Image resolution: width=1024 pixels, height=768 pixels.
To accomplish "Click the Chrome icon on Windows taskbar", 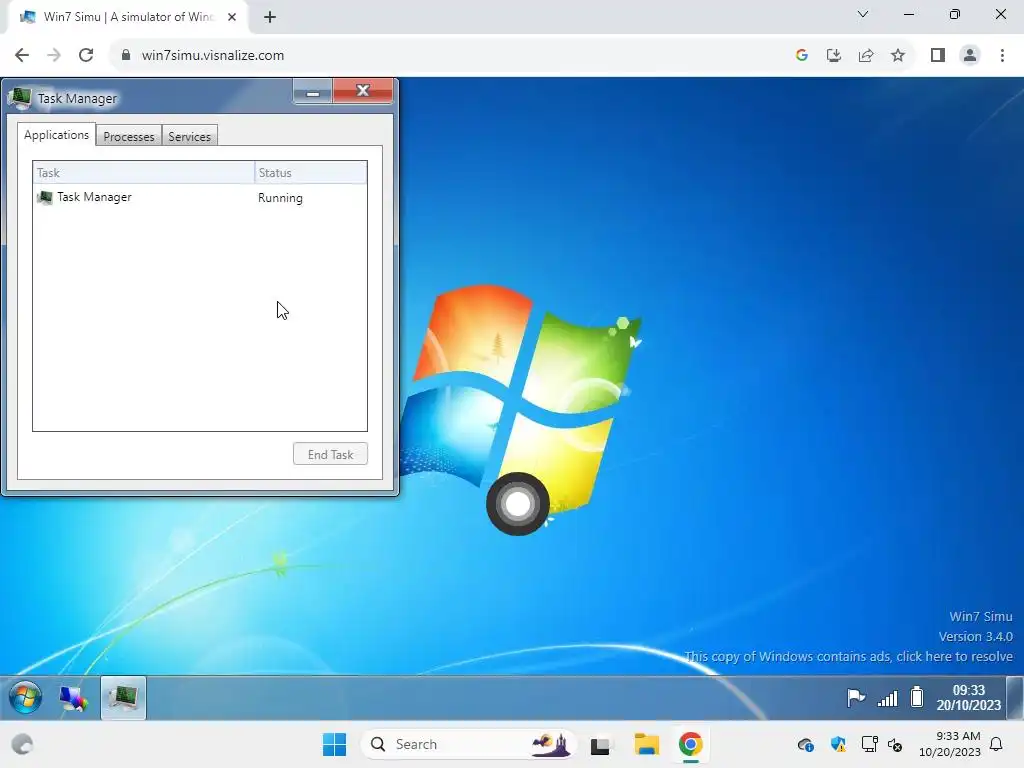I will tap(690, 744).
